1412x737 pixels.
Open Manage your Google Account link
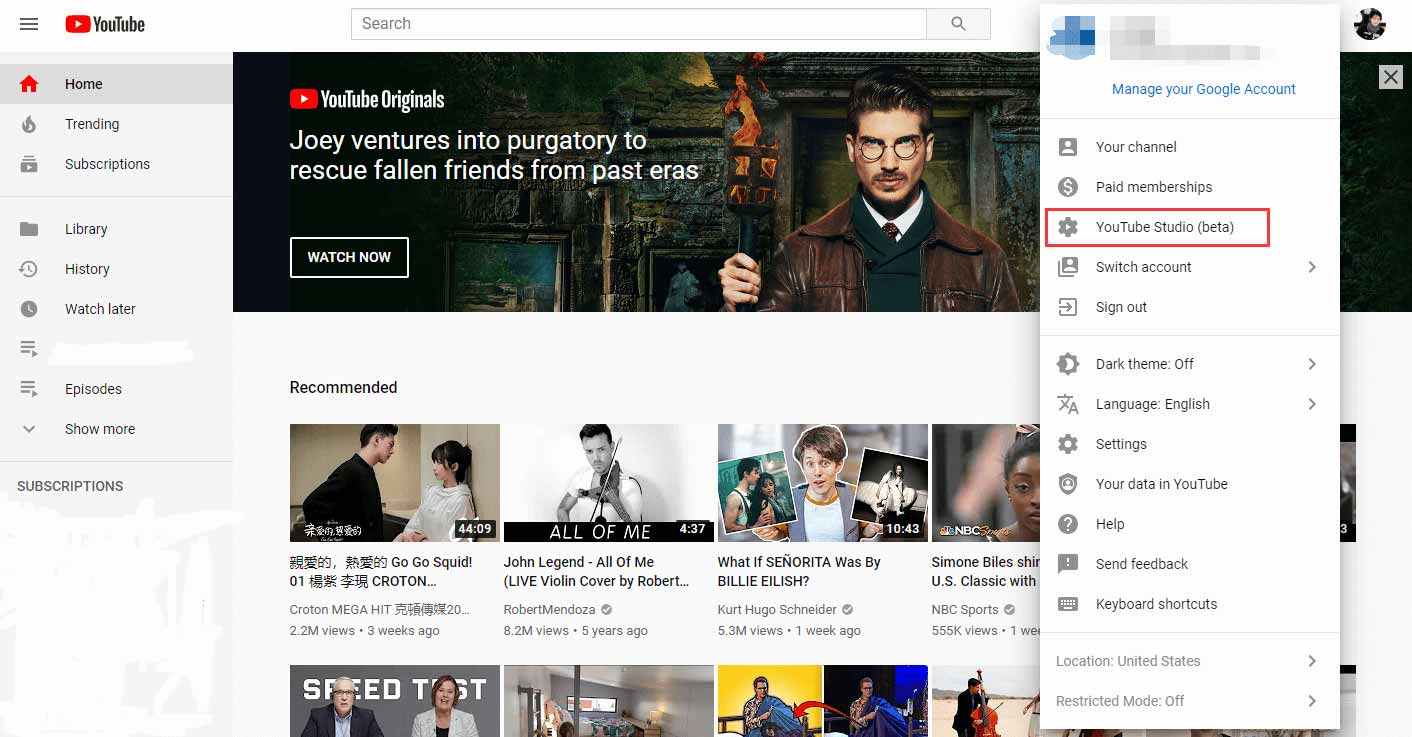pos(1203,89)
